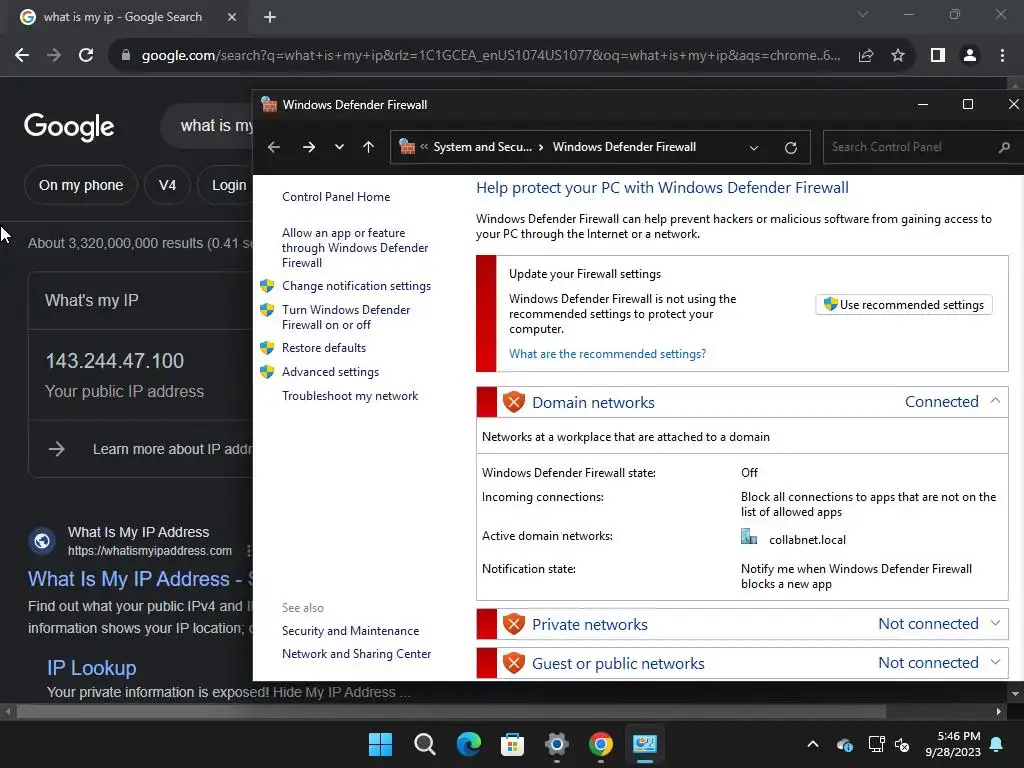Click Chrome back arrow button

pyautogui.click(x=22, y=56)
